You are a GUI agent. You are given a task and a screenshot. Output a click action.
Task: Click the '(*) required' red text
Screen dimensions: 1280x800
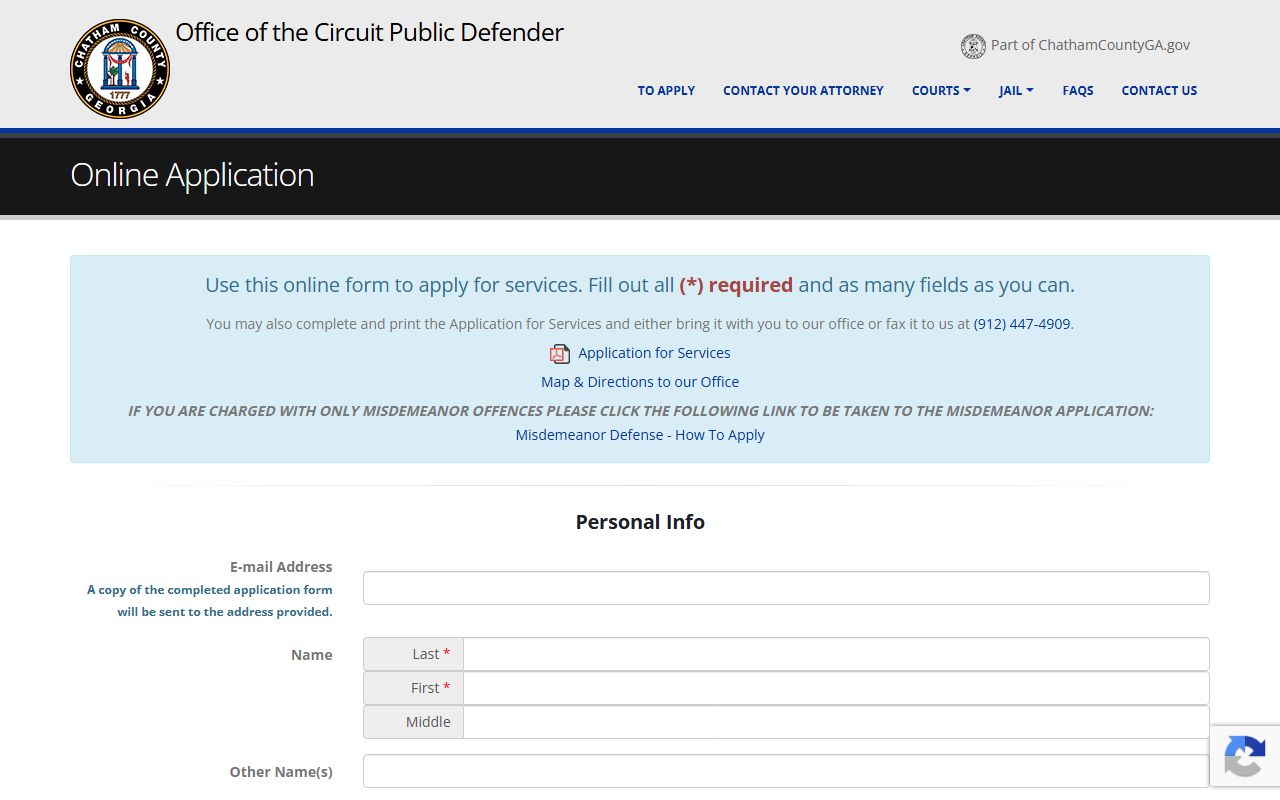click(x=736, y=285)
